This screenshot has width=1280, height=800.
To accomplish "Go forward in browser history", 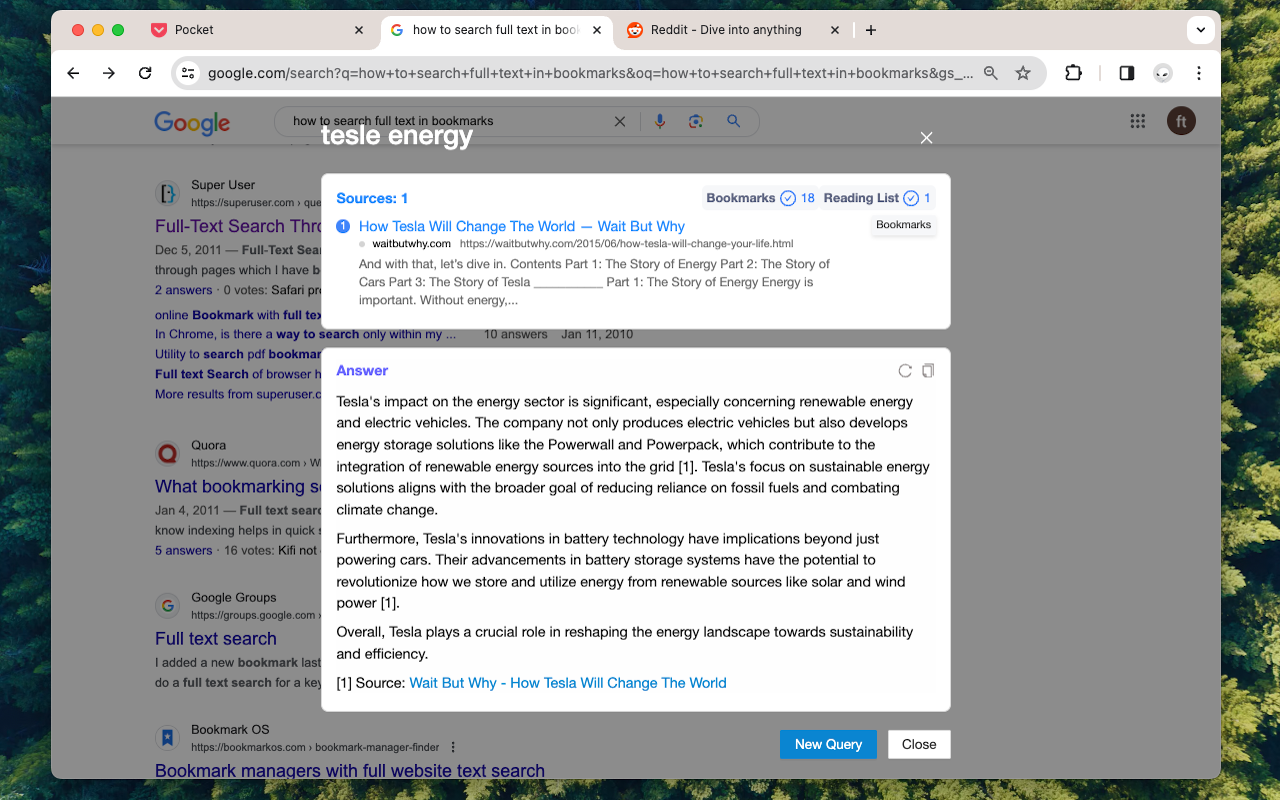I will point(109,73).
